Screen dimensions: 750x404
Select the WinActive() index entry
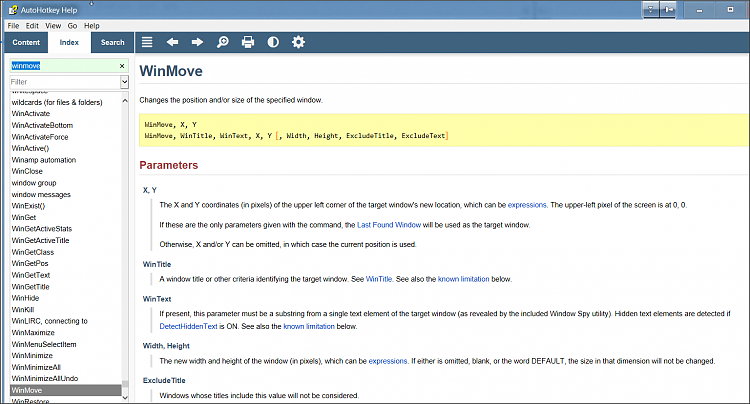click(30, 149)
